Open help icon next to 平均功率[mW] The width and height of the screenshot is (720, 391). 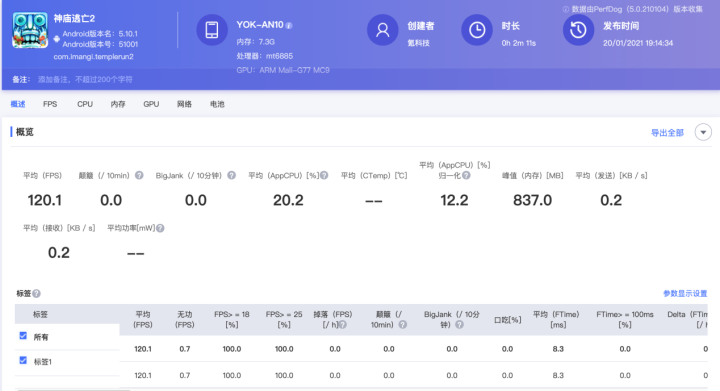tap(160, 228)
